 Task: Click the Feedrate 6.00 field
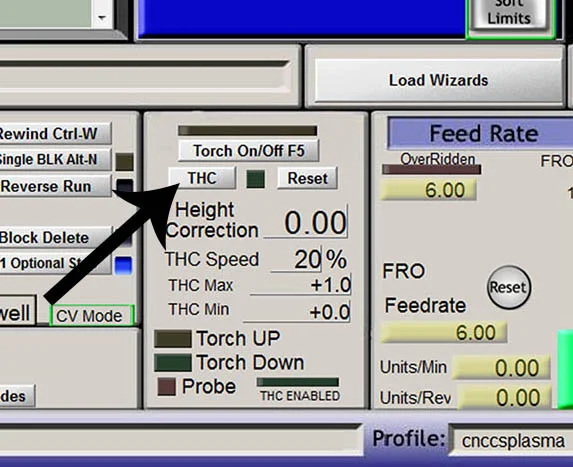(444, 333)
